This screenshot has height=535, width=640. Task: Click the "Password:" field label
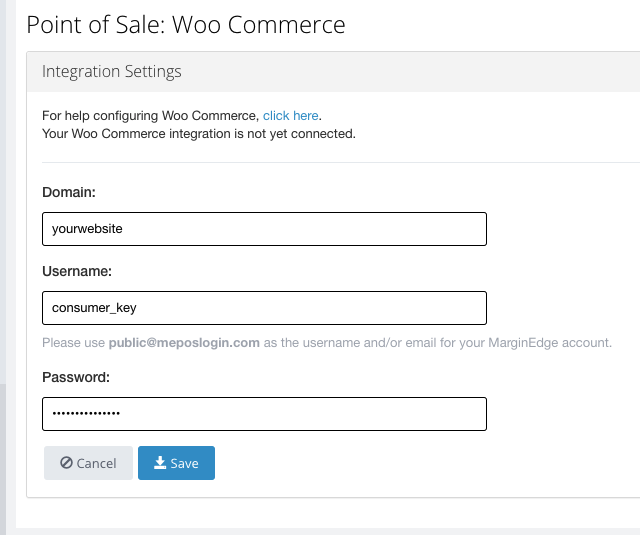[76, 377]
